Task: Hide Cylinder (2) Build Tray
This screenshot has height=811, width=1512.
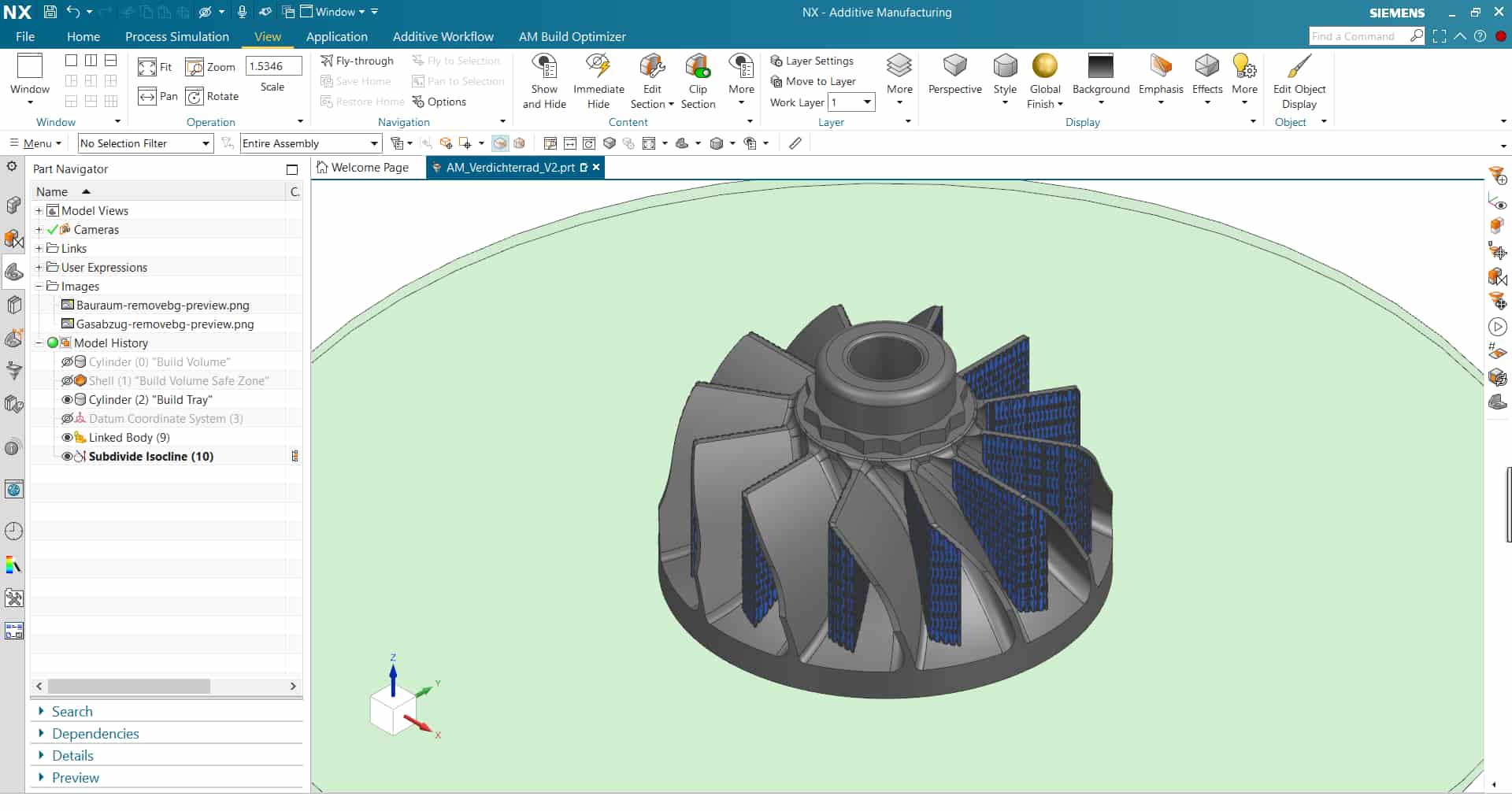Action: (68, 400)
